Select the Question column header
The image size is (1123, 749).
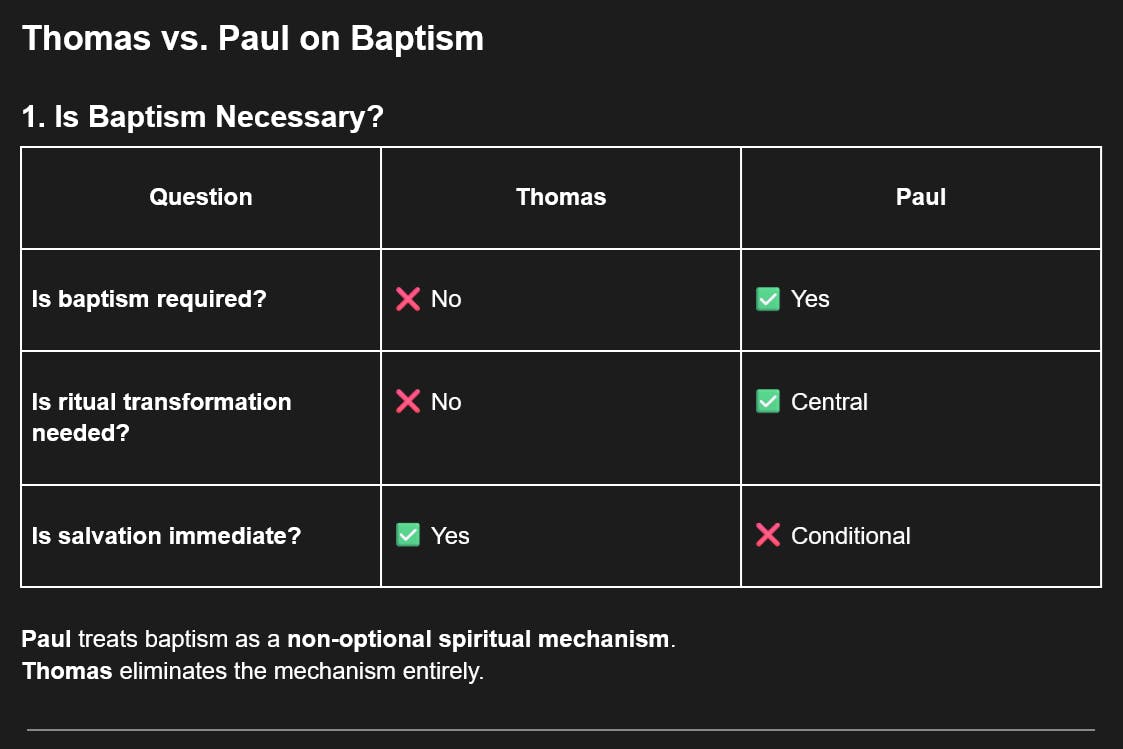pos(201,197)
